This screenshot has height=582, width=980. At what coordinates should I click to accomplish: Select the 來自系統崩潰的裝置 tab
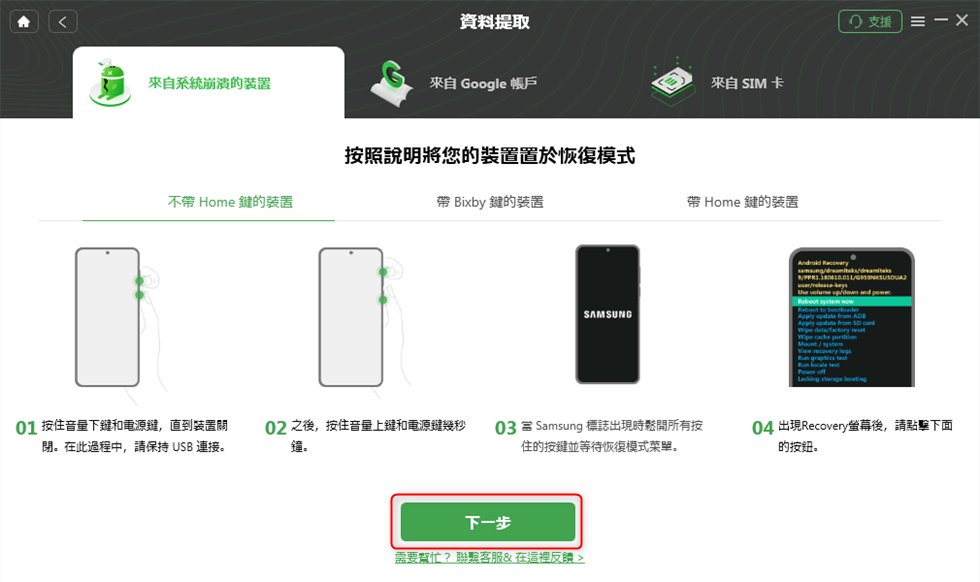pos(209,83)
